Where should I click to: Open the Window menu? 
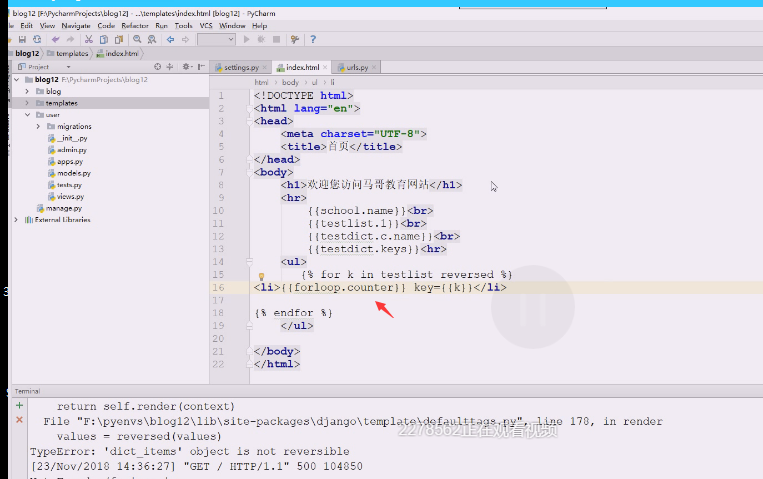tap(232, 26)
